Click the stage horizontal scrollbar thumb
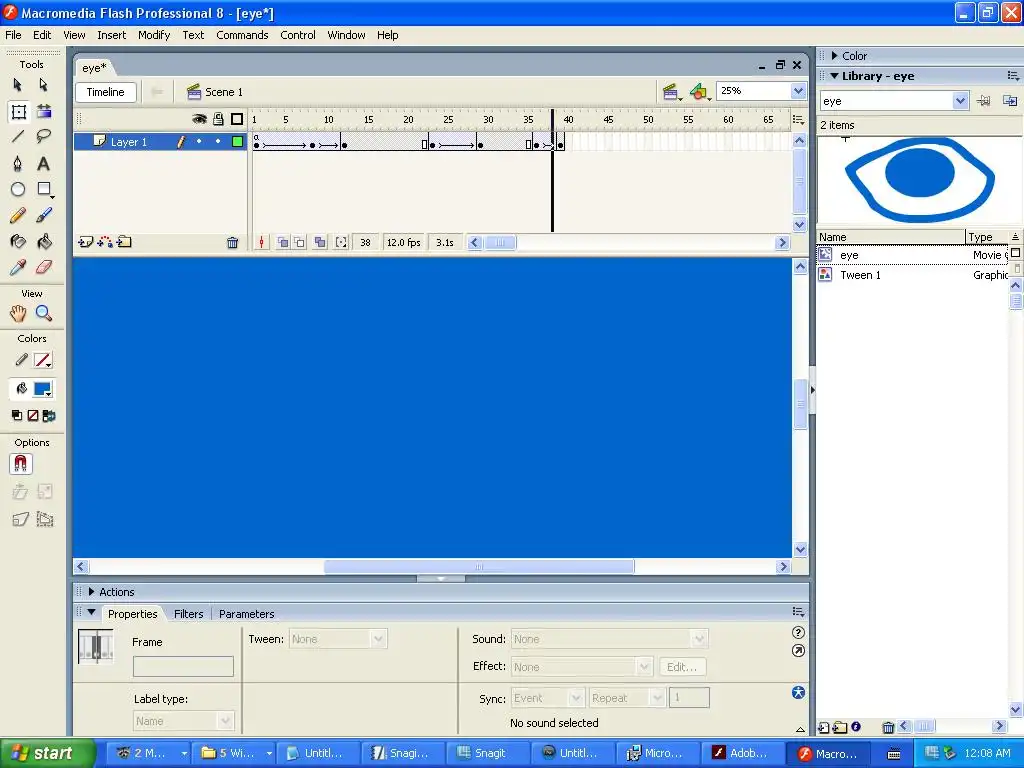Screen dimensions: 1024x768 tap(479, 567)
